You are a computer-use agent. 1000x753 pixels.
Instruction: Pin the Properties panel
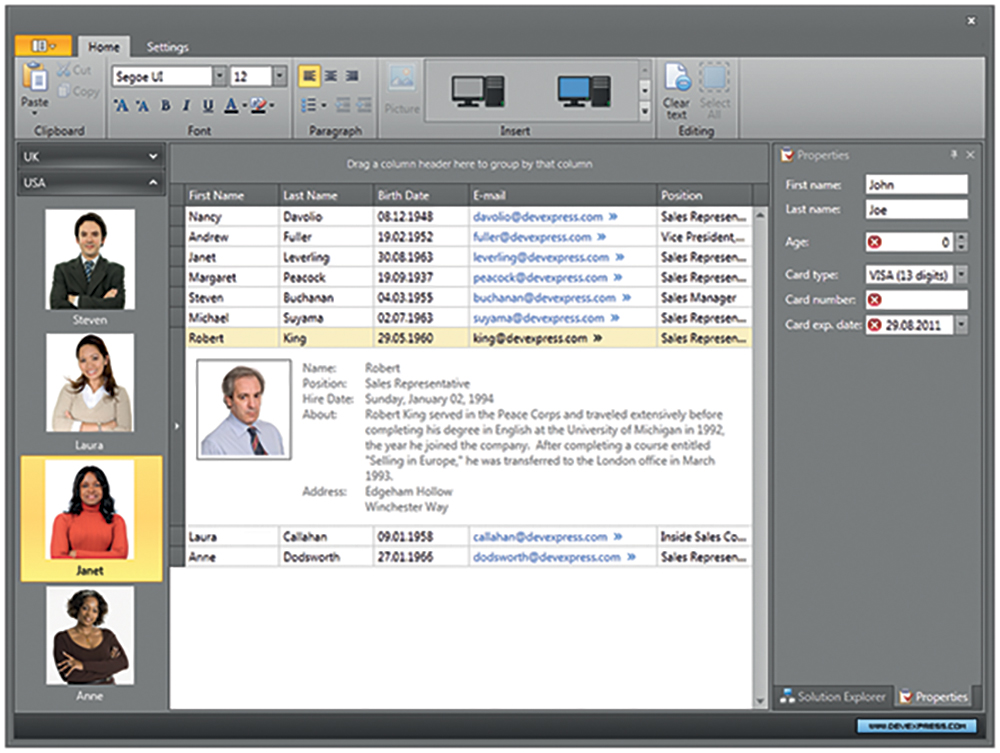coord(953,155)
